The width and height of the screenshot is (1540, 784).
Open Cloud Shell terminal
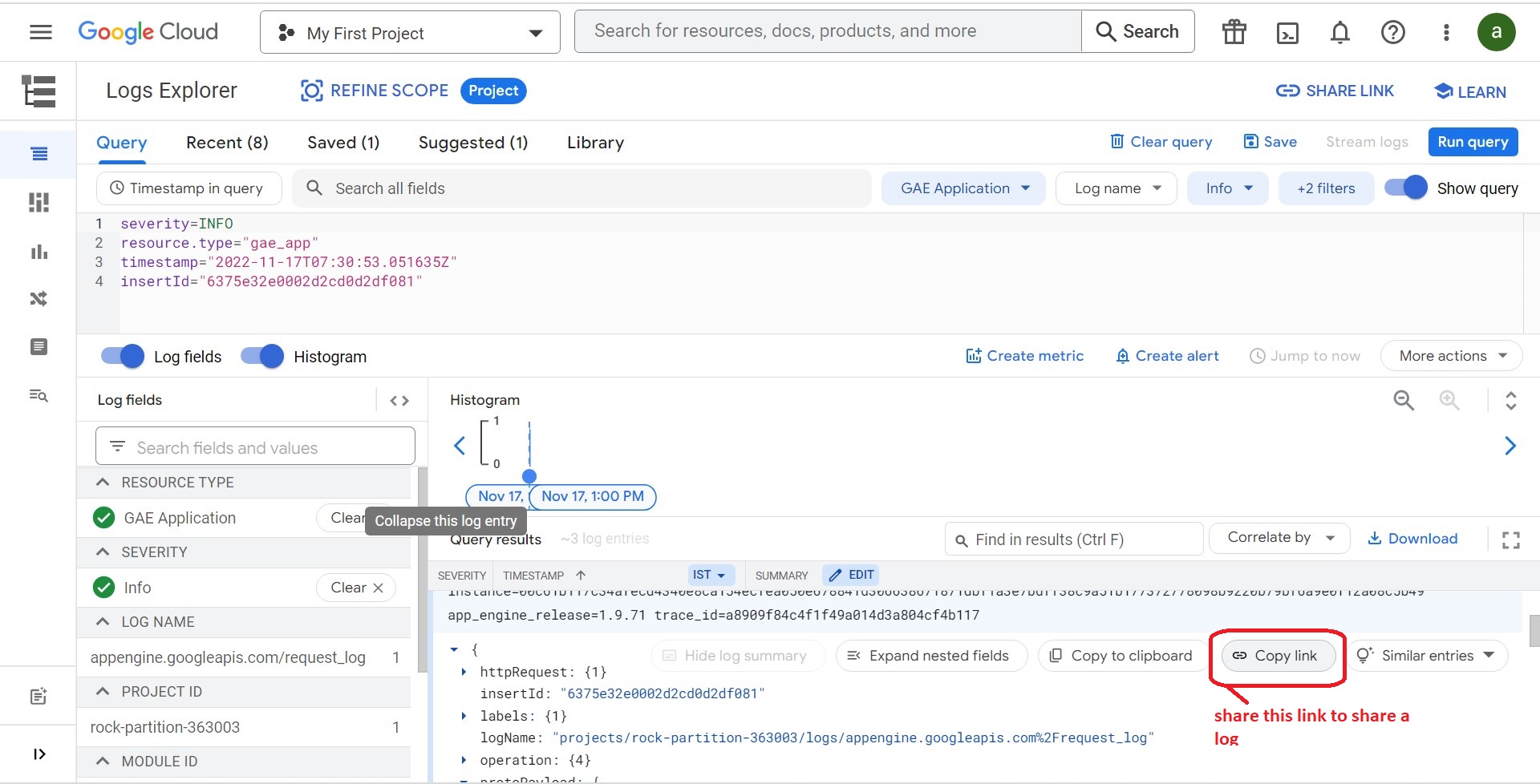click(1287, 32)
